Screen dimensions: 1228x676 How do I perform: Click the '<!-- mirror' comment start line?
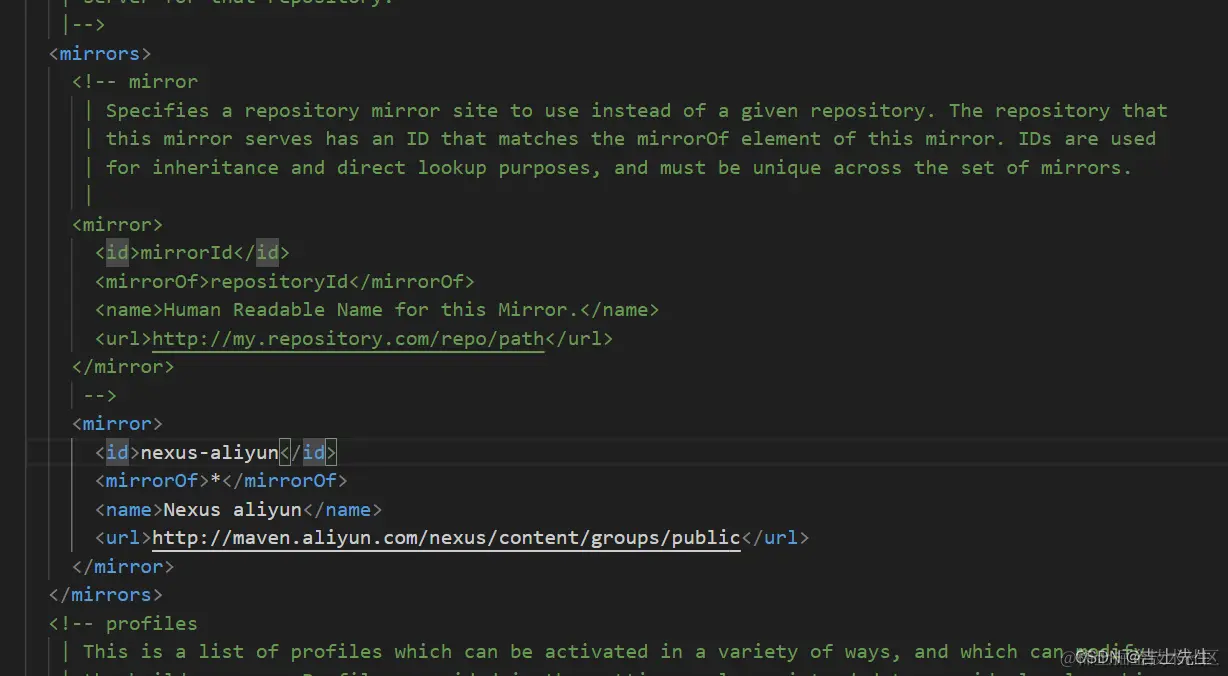pos(135,81)
